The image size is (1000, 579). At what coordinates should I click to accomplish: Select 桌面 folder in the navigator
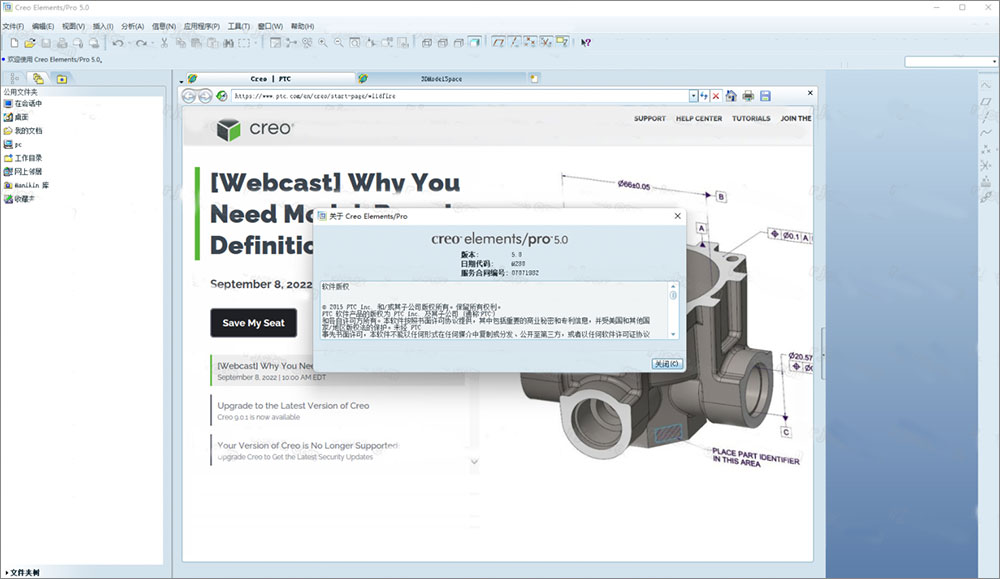pos(16,117)
